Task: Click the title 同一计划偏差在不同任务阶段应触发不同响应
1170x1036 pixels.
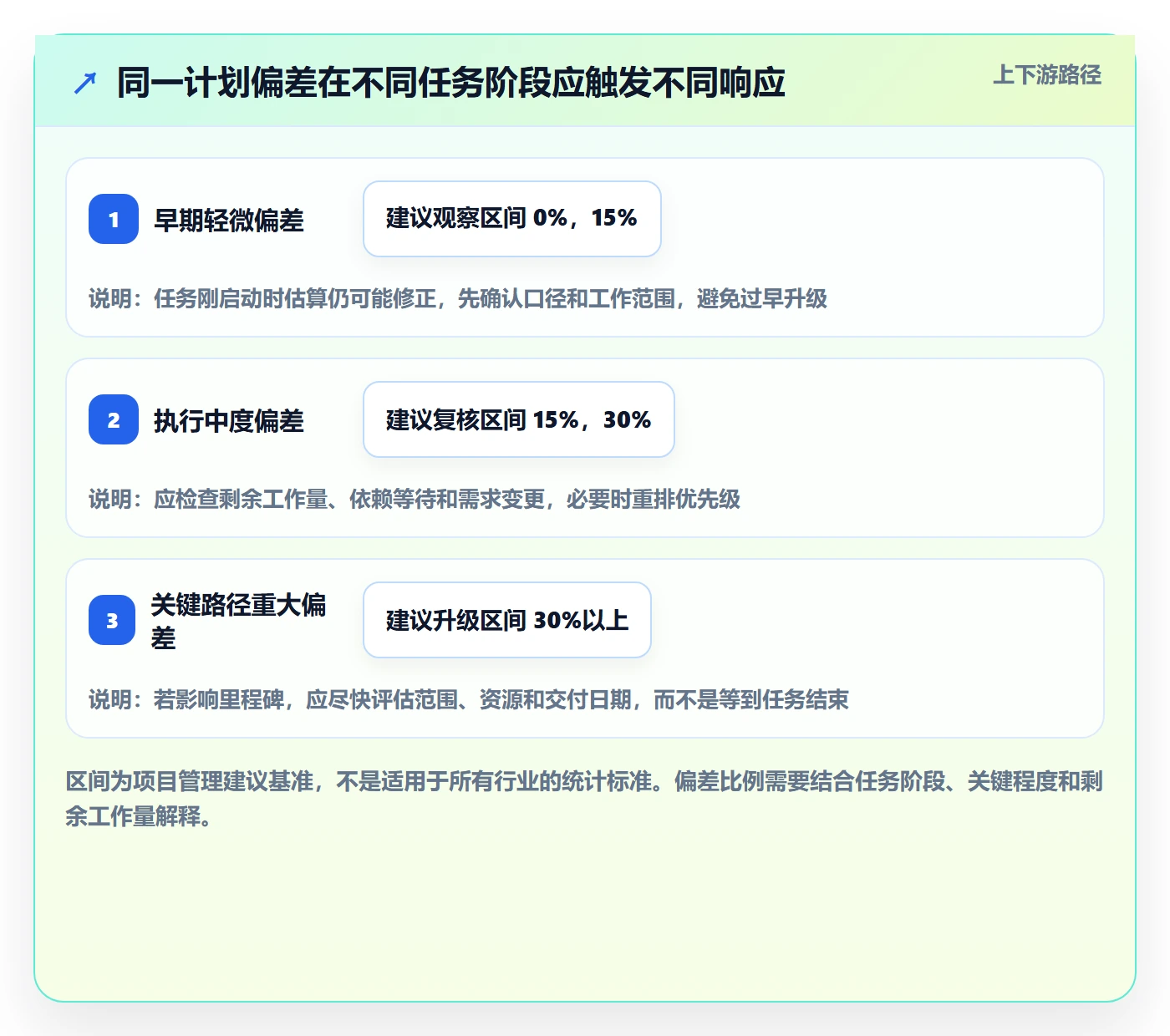Action: tap(451, 83)
